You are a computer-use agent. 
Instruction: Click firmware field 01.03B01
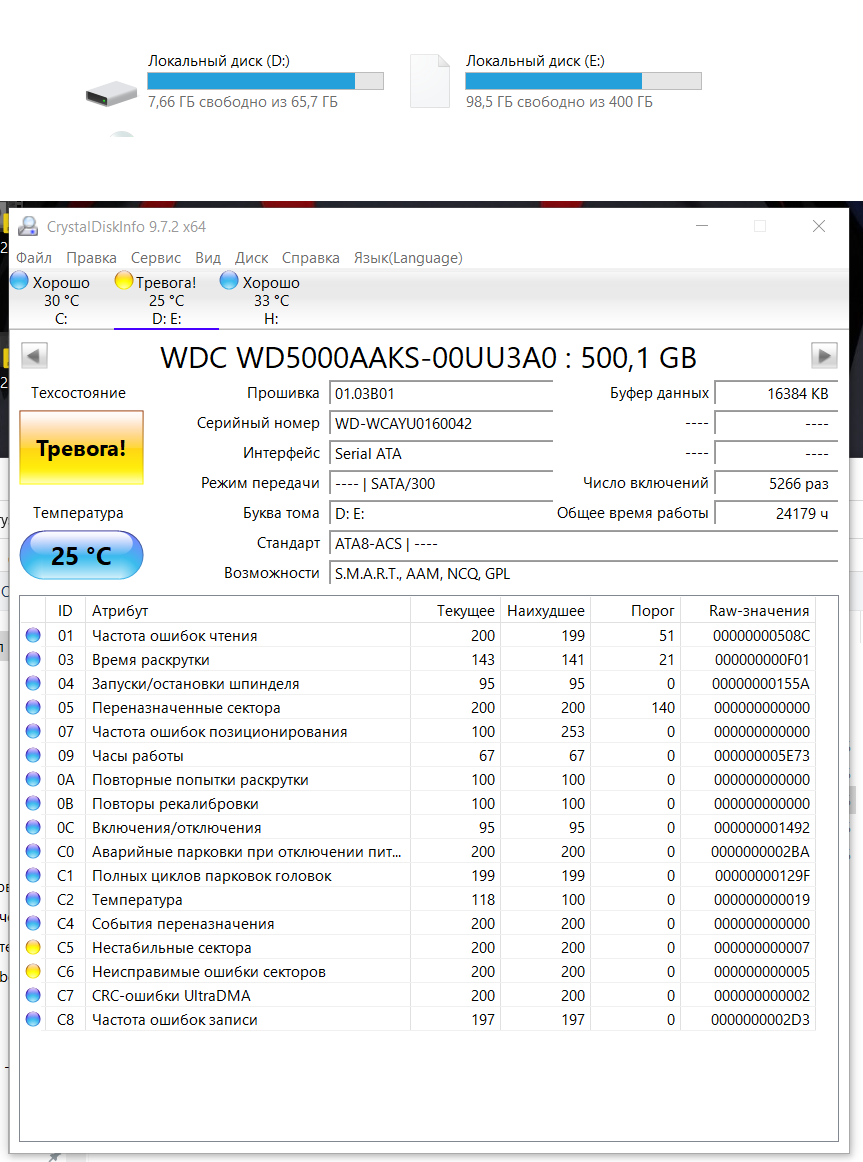tap(441, 394)
